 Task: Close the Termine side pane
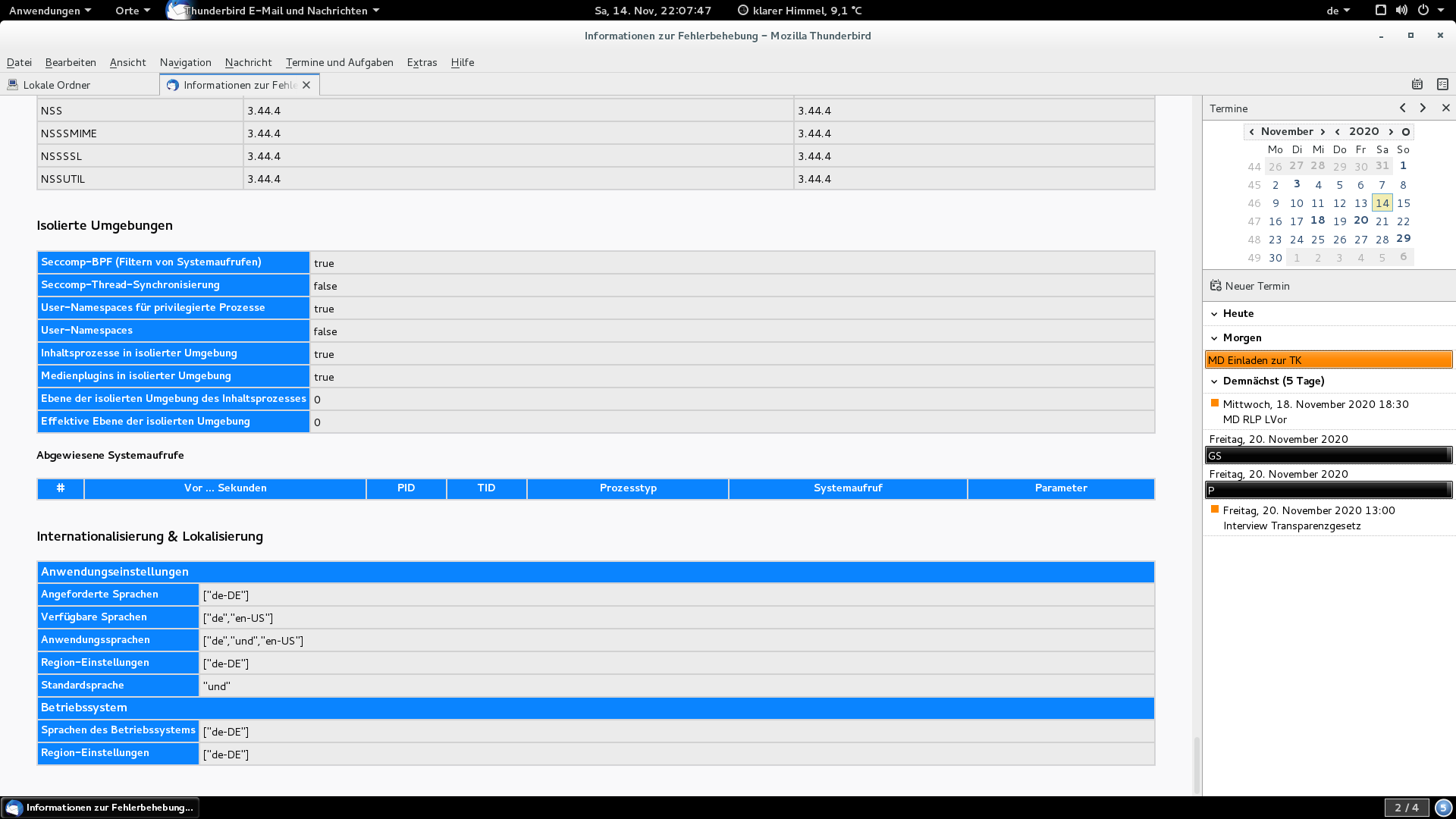pos(1445,108)
